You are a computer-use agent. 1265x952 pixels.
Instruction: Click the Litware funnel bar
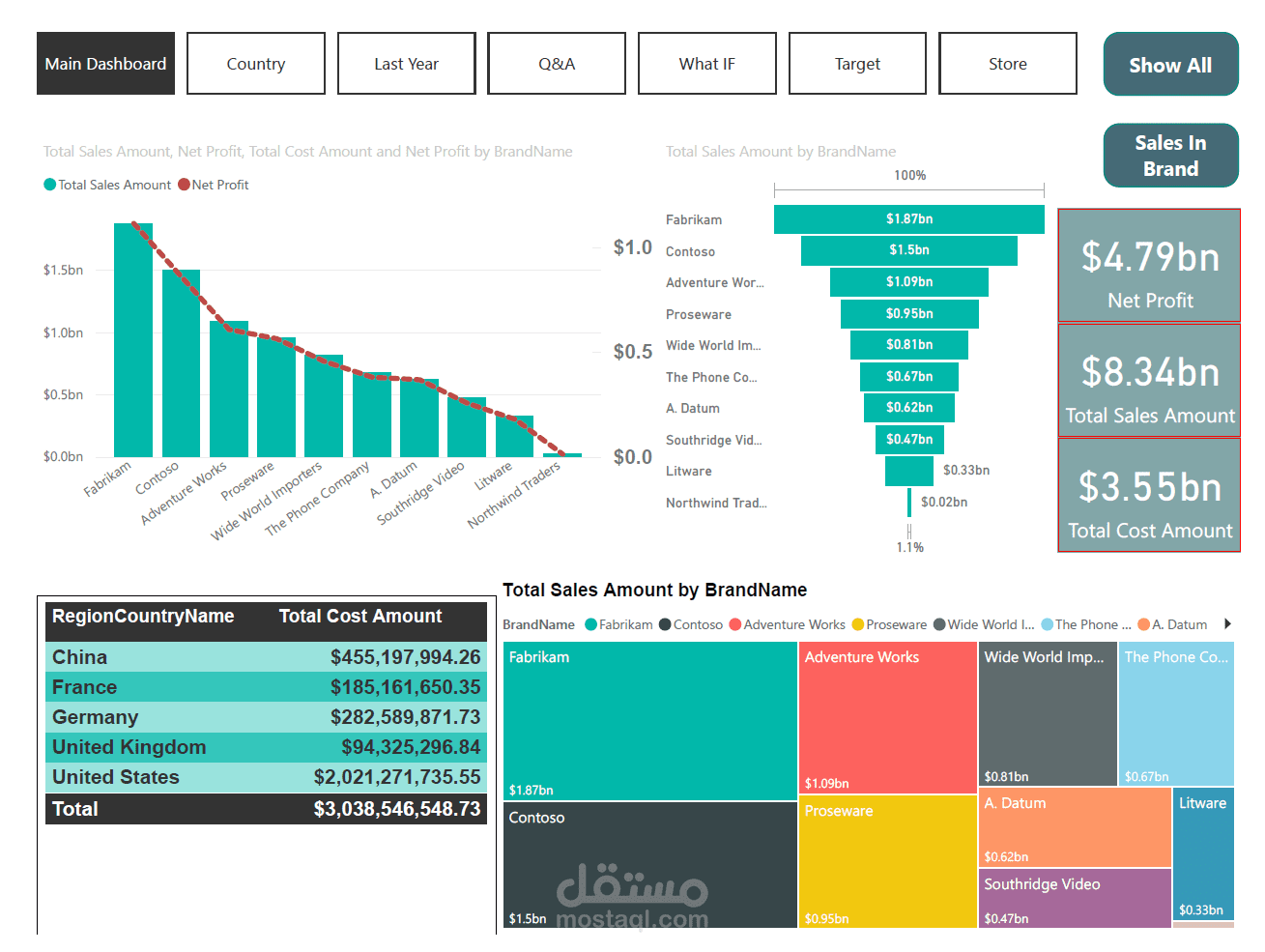909,471
